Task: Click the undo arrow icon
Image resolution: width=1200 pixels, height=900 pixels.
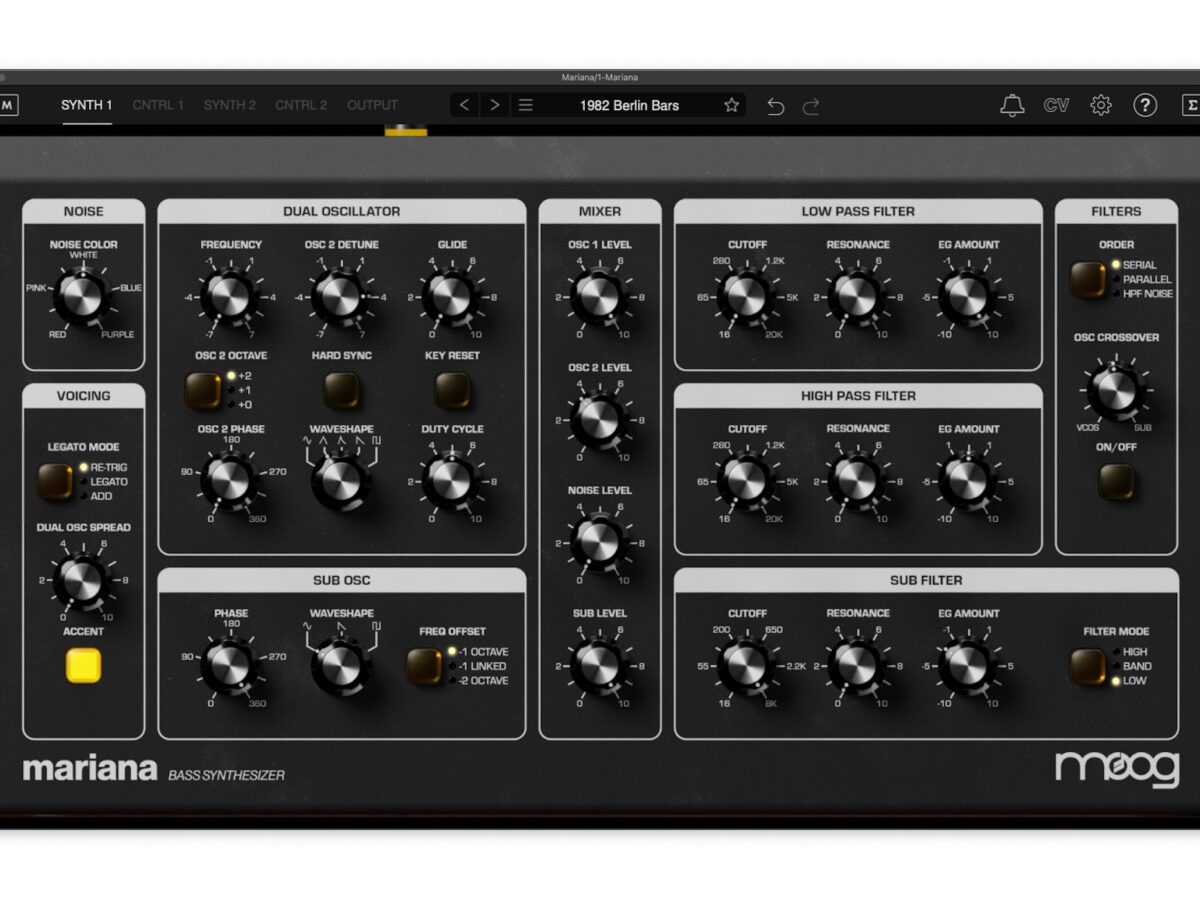Action: pos(775,106)
